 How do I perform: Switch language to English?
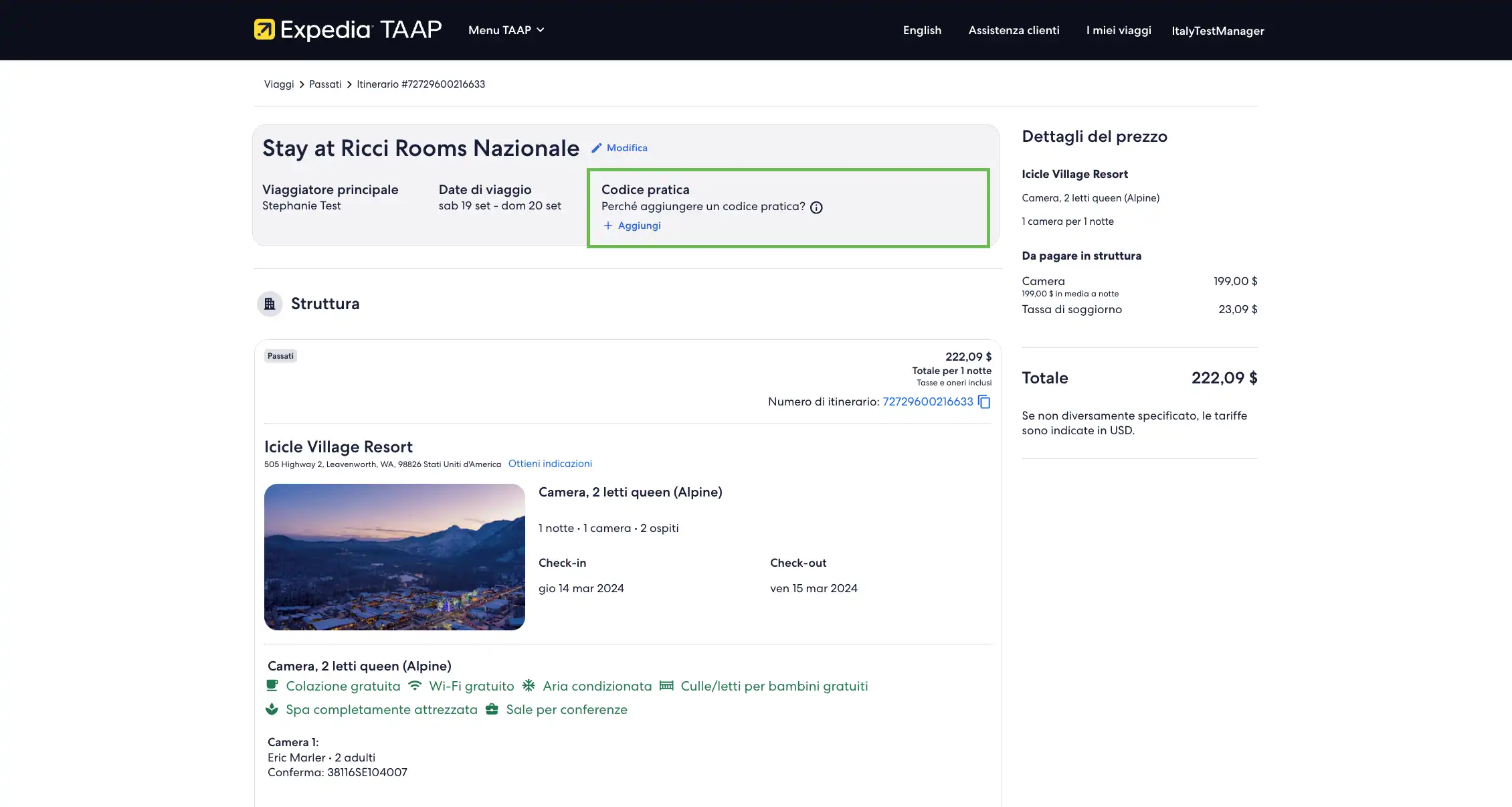922,30
